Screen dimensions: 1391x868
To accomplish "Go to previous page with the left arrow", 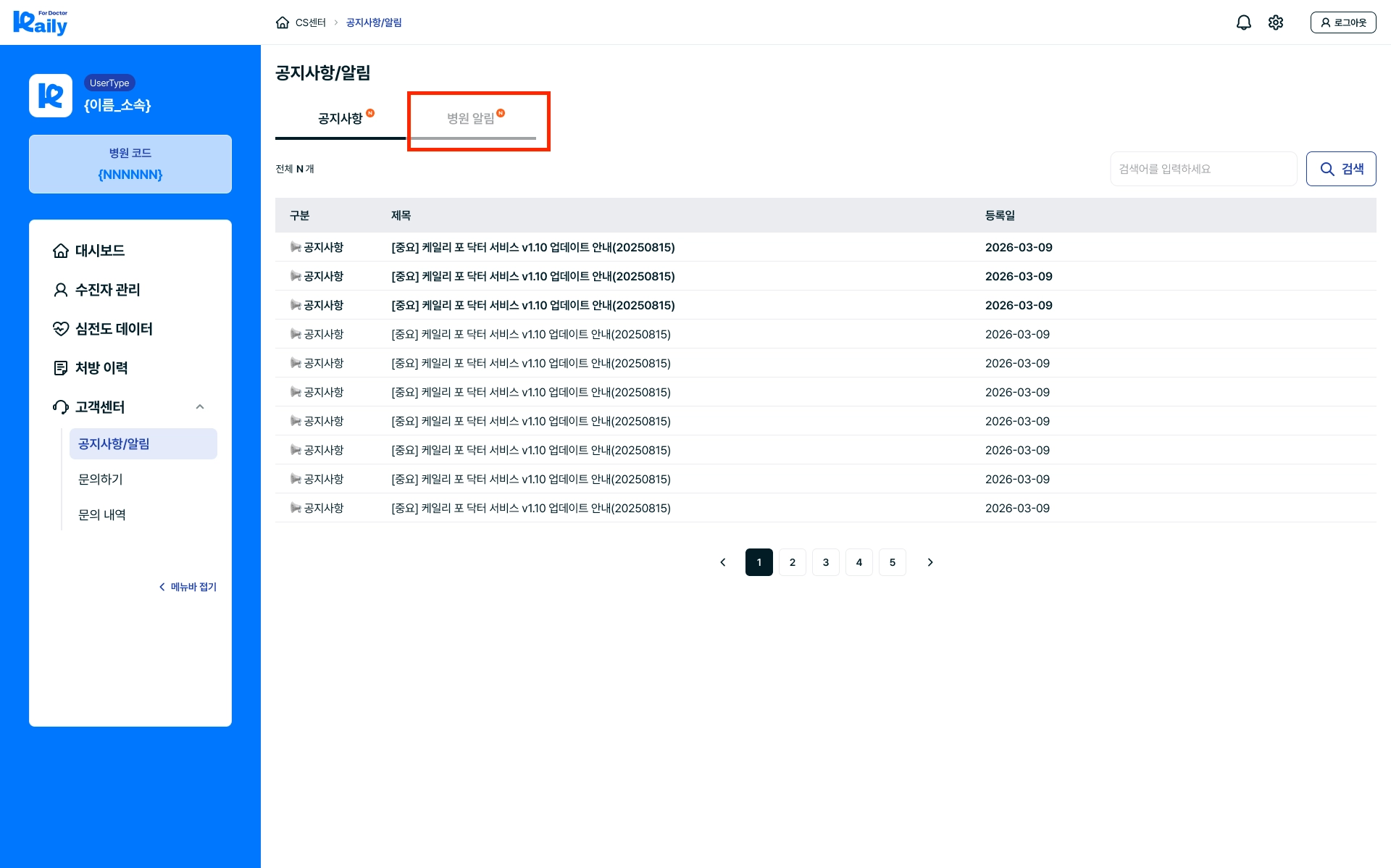I will coord(722,562).
